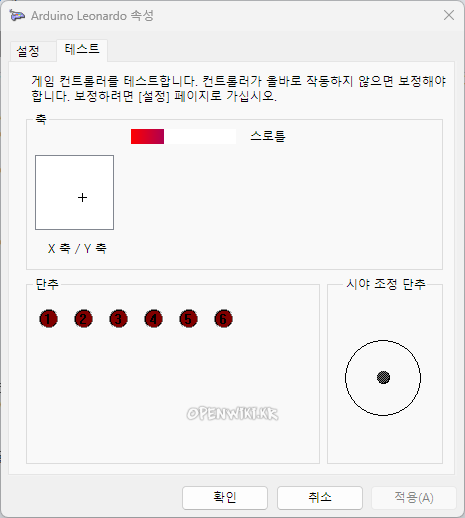Viewport: 465px width, 518px height.
Task: Switch to the 설정 tab
Action: 28,51
